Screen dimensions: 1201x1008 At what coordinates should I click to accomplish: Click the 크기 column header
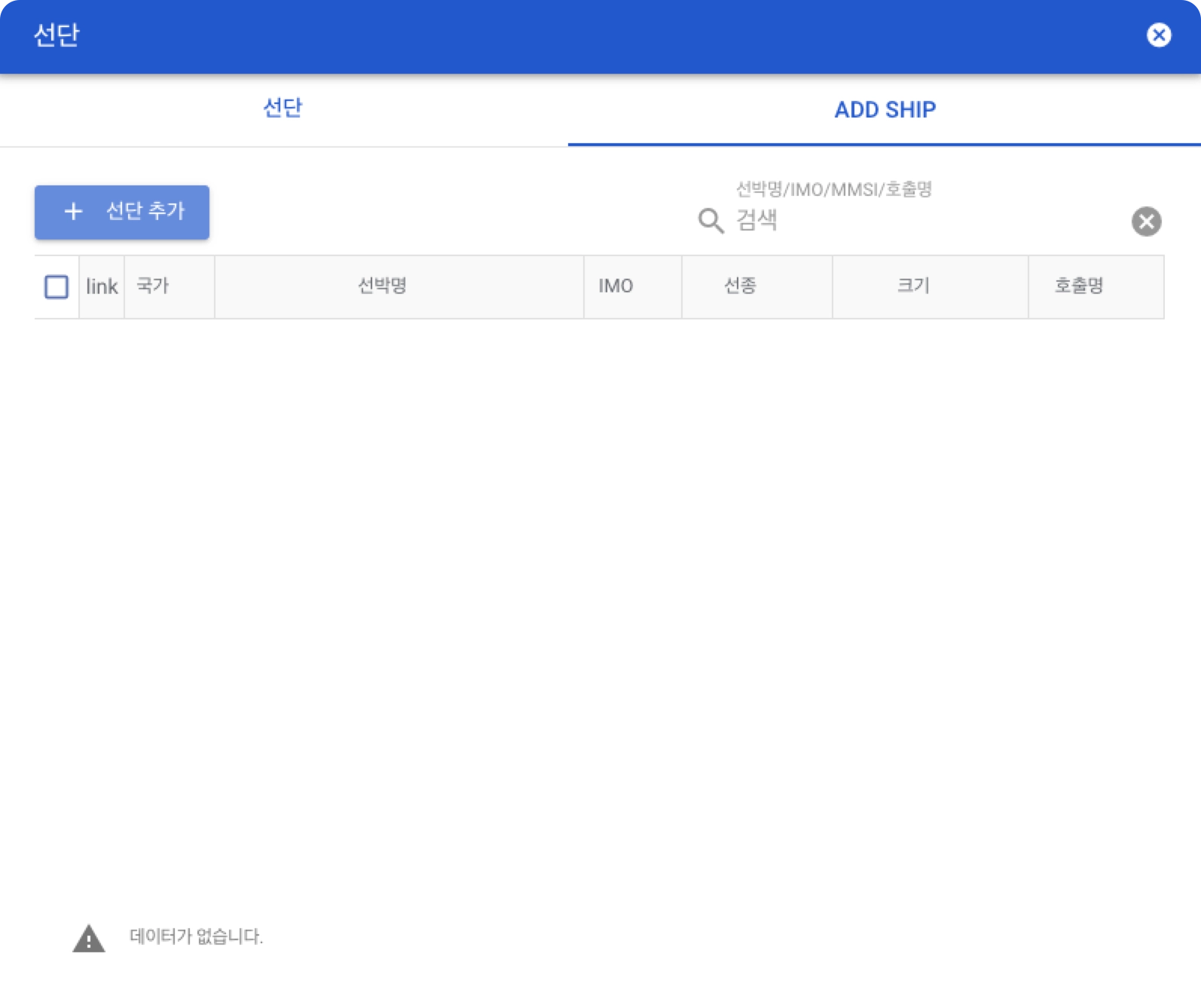pos(931,287)
